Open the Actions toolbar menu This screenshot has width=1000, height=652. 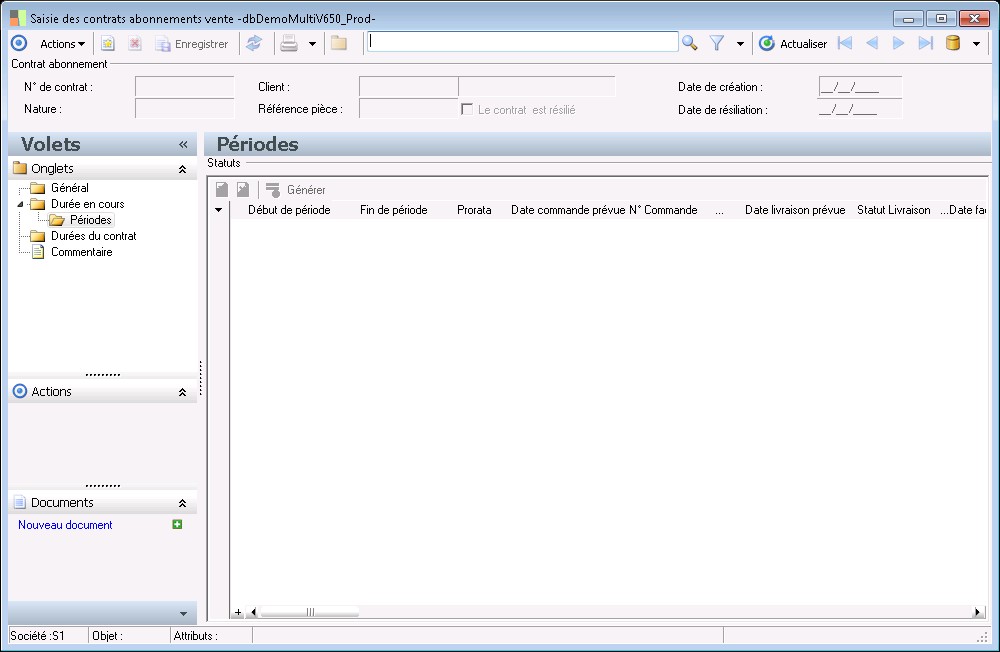tap(62, 44)
